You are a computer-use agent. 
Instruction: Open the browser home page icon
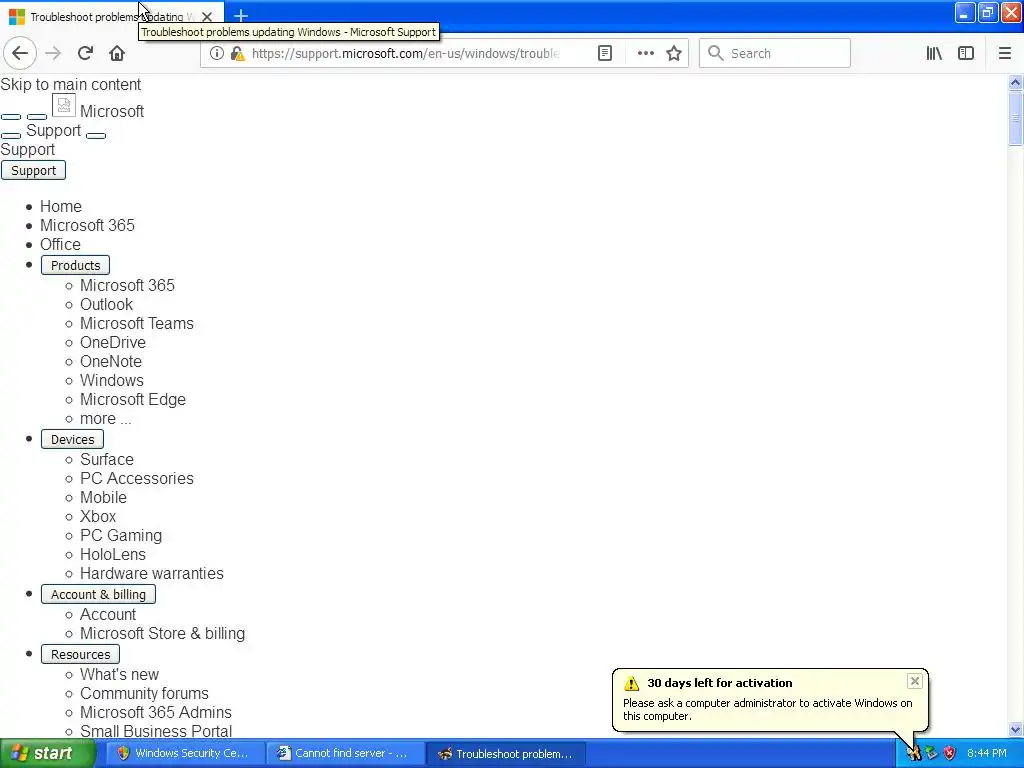point(117,54)
